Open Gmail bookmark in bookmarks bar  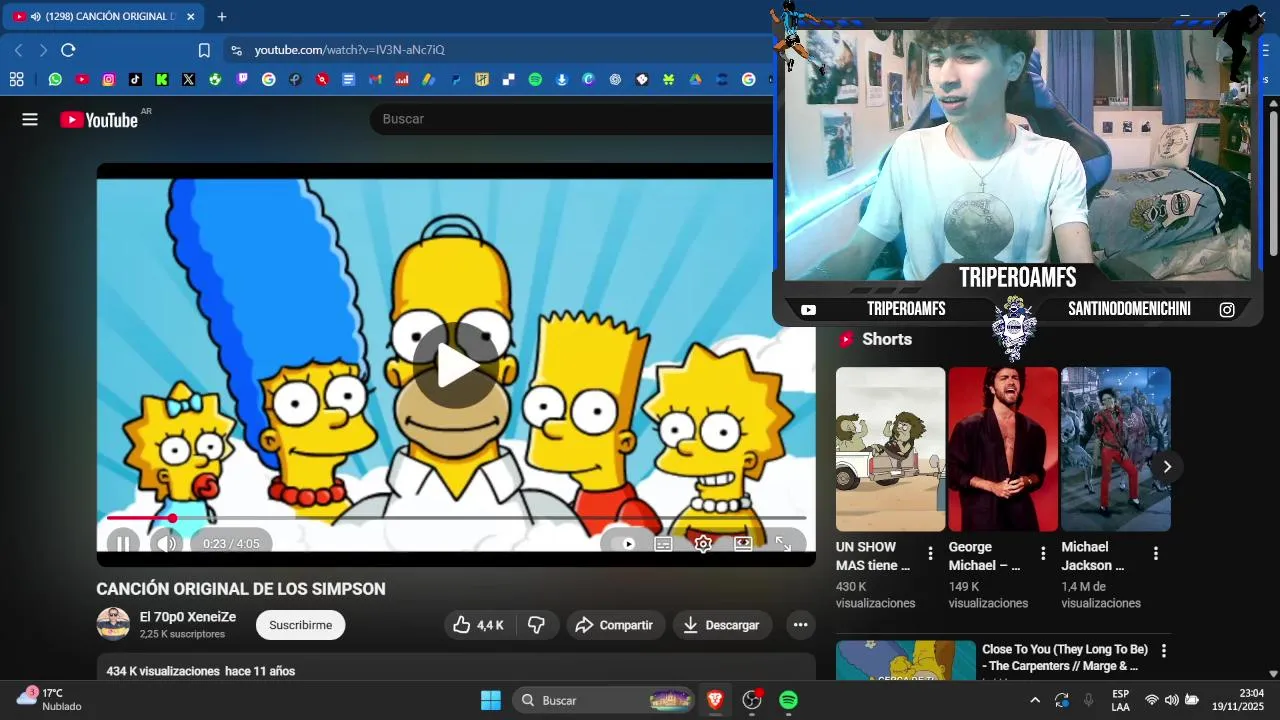point(375,79)
